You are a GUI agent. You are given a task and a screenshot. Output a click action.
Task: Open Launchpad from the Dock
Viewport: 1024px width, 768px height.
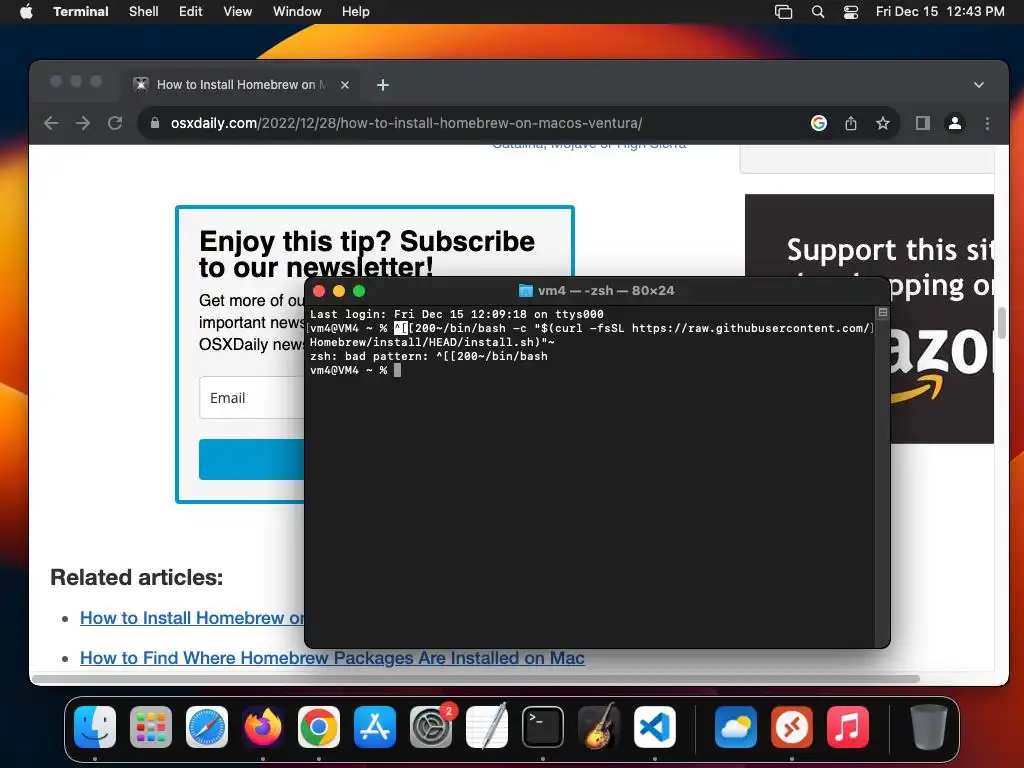pos(151,727)
